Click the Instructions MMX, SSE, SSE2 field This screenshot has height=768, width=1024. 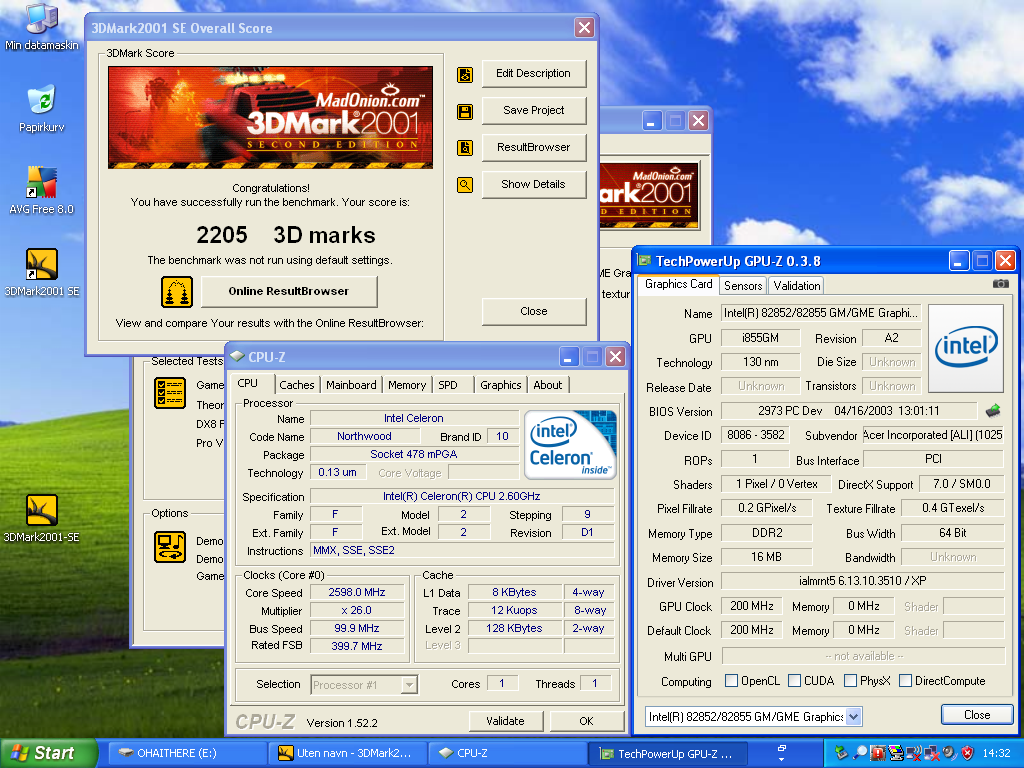pos(462,551)
